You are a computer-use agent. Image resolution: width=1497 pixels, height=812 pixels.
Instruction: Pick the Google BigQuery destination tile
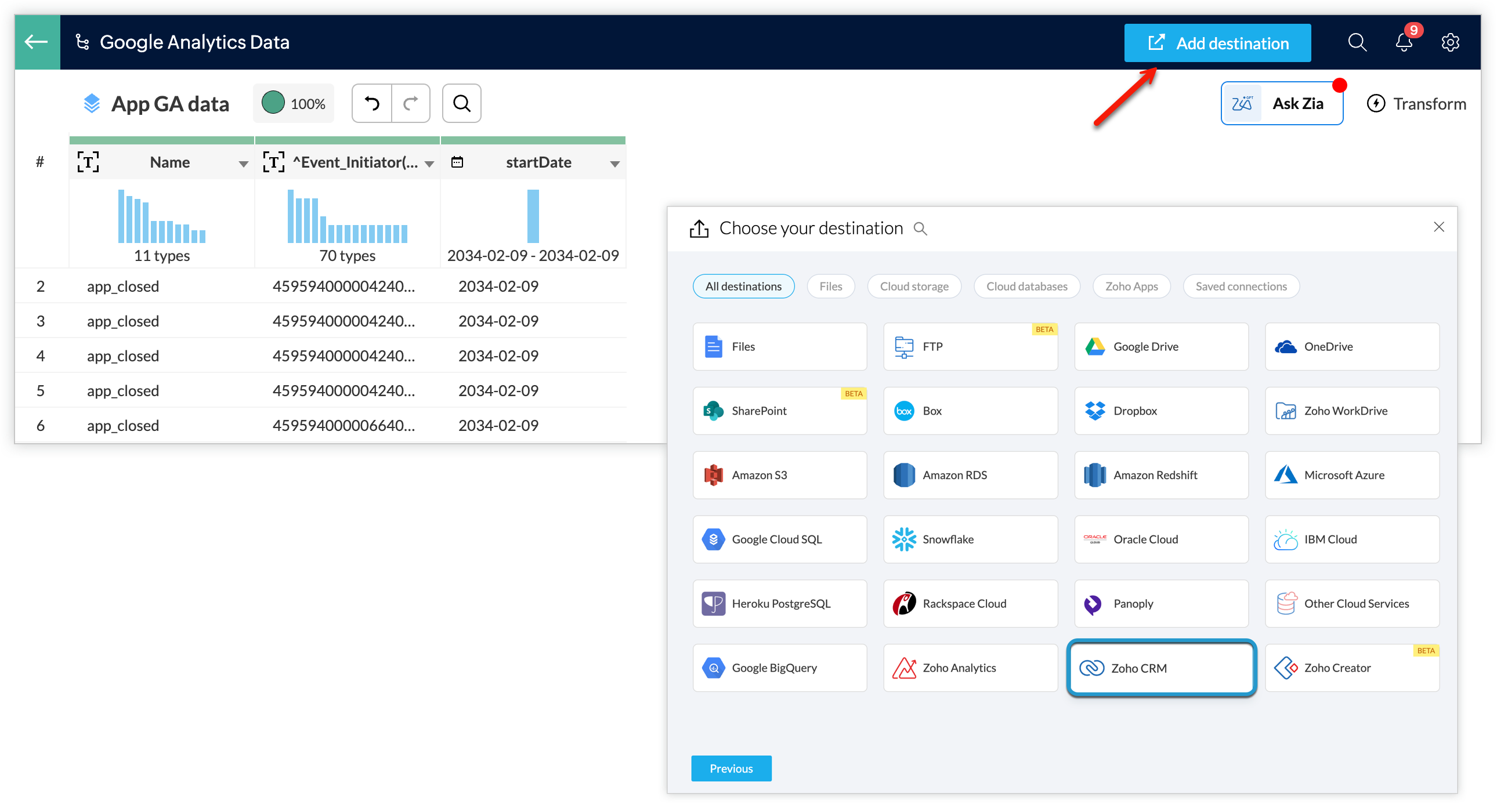point(779,668)
